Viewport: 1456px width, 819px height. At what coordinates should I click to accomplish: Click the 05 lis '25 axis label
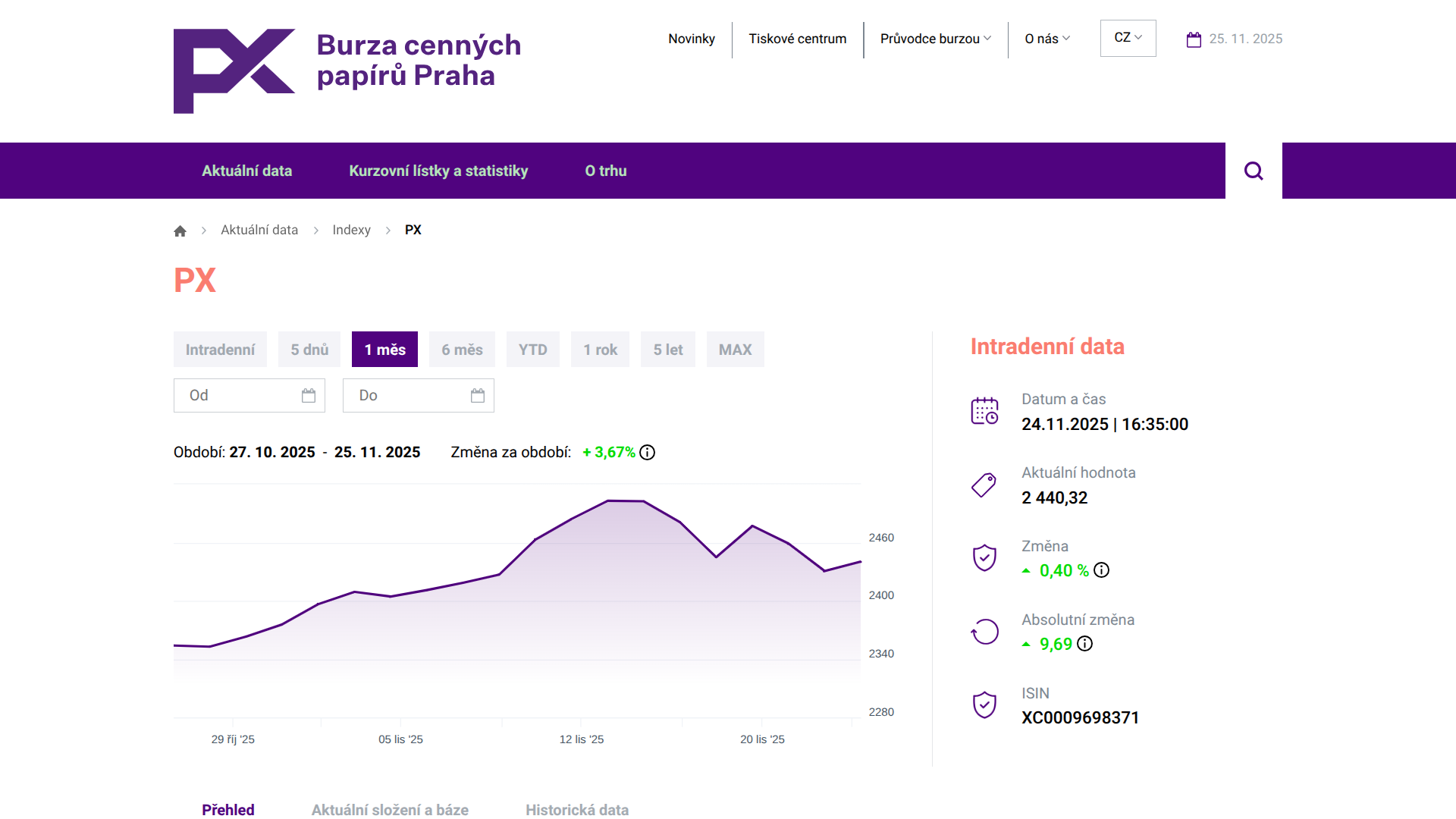click(x=400, y=739)
